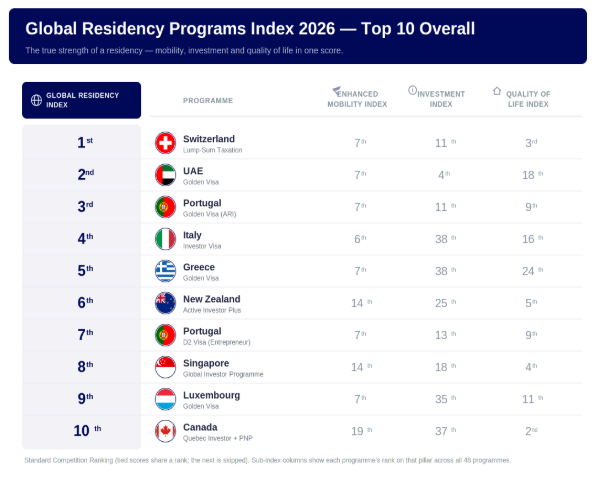The image size is (596, 482).
Task: Click Canada's 2nd Quality of Life rank
Action: [531, 431]
